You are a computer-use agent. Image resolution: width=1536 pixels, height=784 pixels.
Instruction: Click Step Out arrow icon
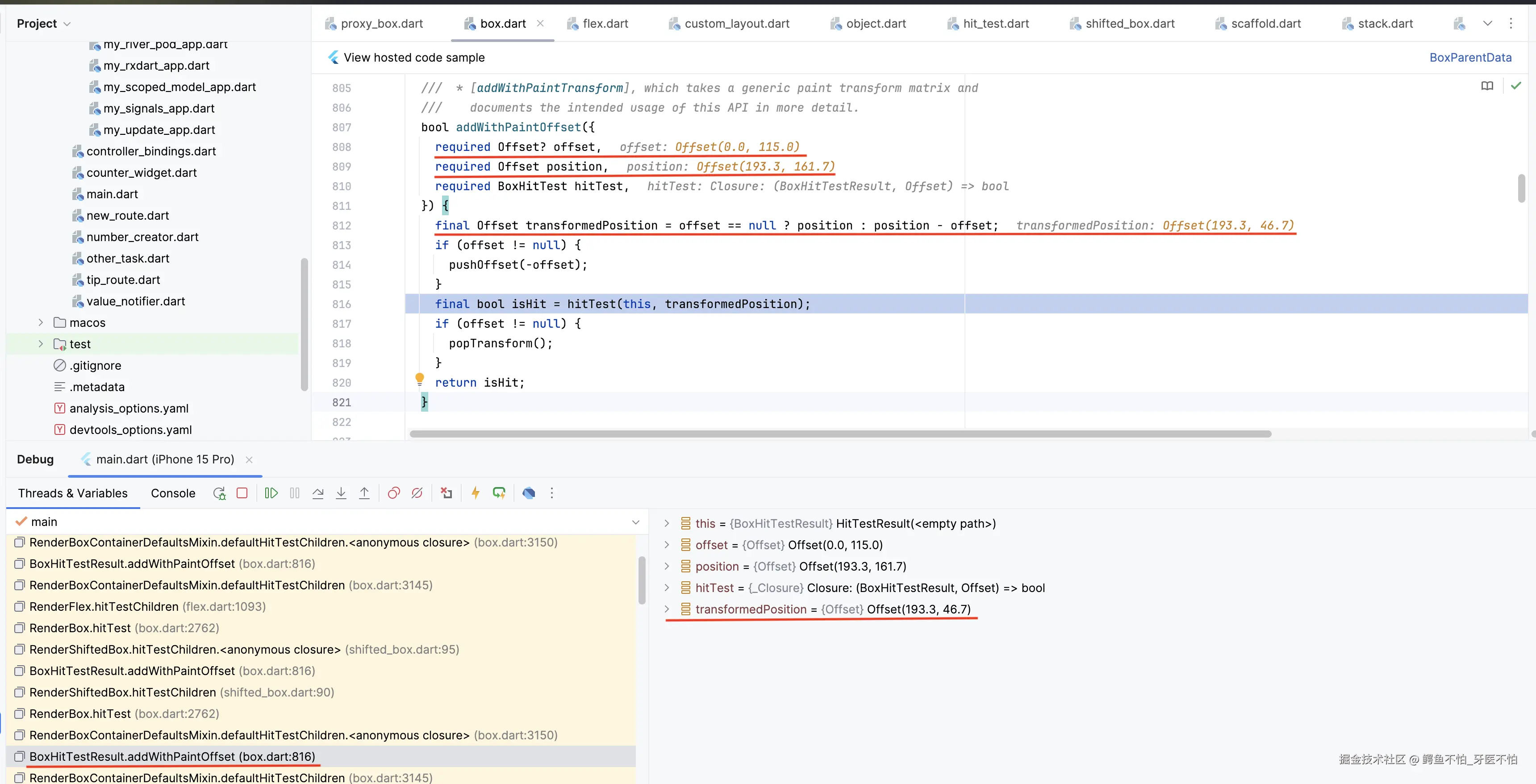pos(364,493)
